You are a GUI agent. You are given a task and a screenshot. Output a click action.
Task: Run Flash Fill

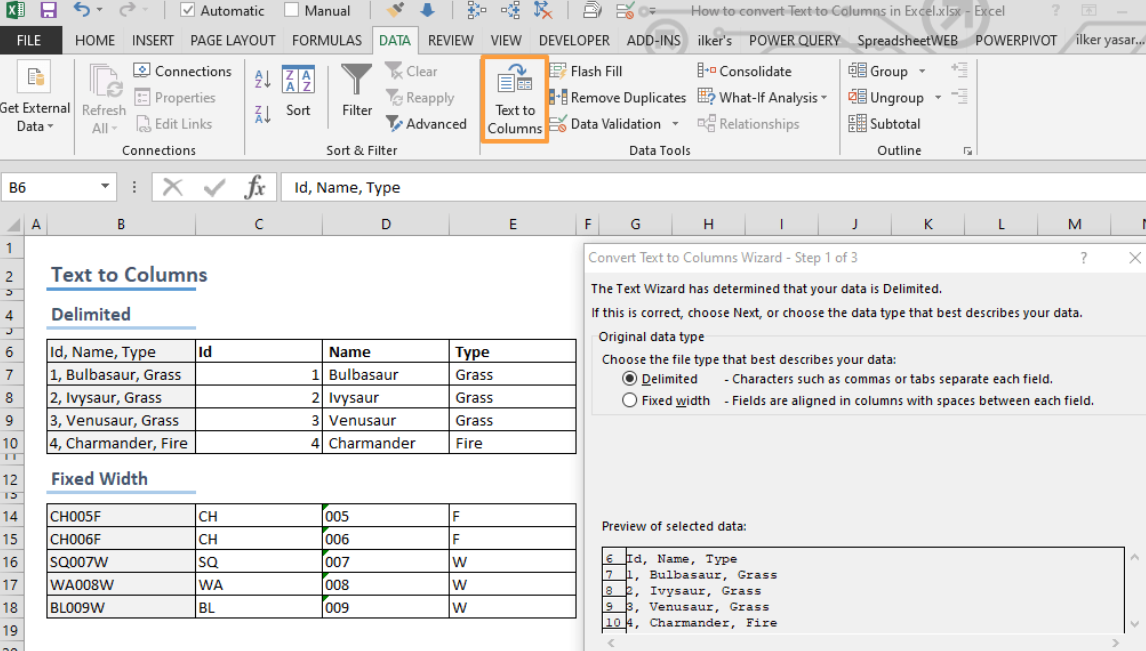point(586,71)
